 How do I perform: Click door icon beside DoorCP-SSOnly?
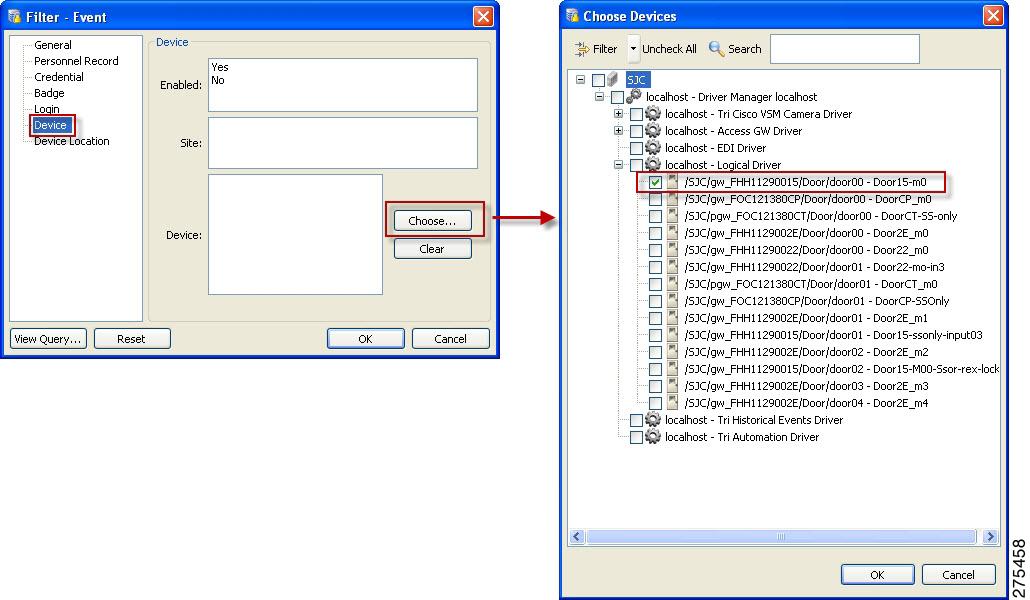[x=672, y=302]
